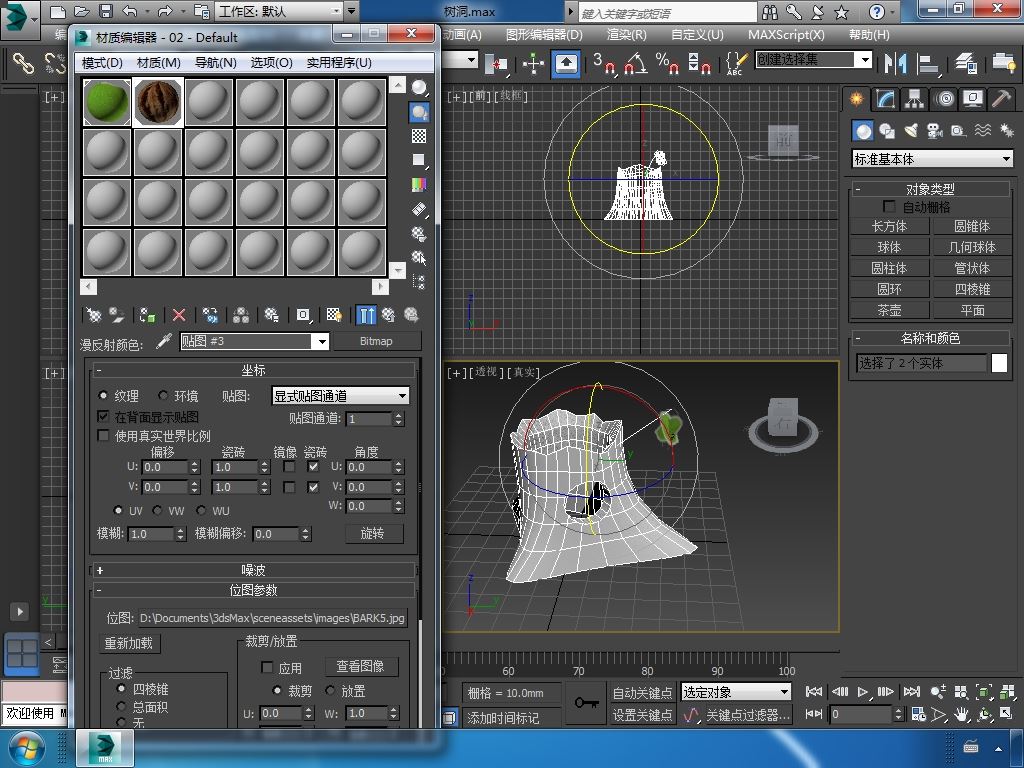
Task: Open the Utilities hammer panel icon
Action: (x=1001, y=99)
